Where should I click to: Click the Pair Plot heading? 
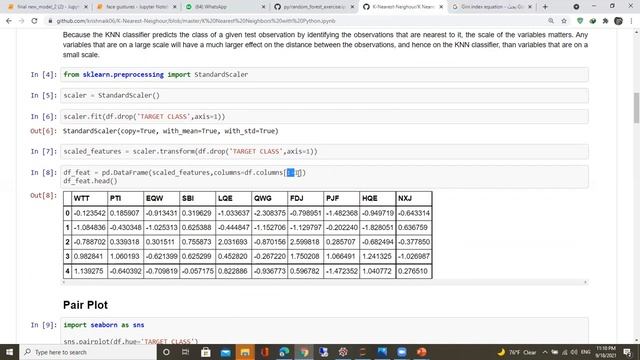pyautogui.click(x=85, y=305)
